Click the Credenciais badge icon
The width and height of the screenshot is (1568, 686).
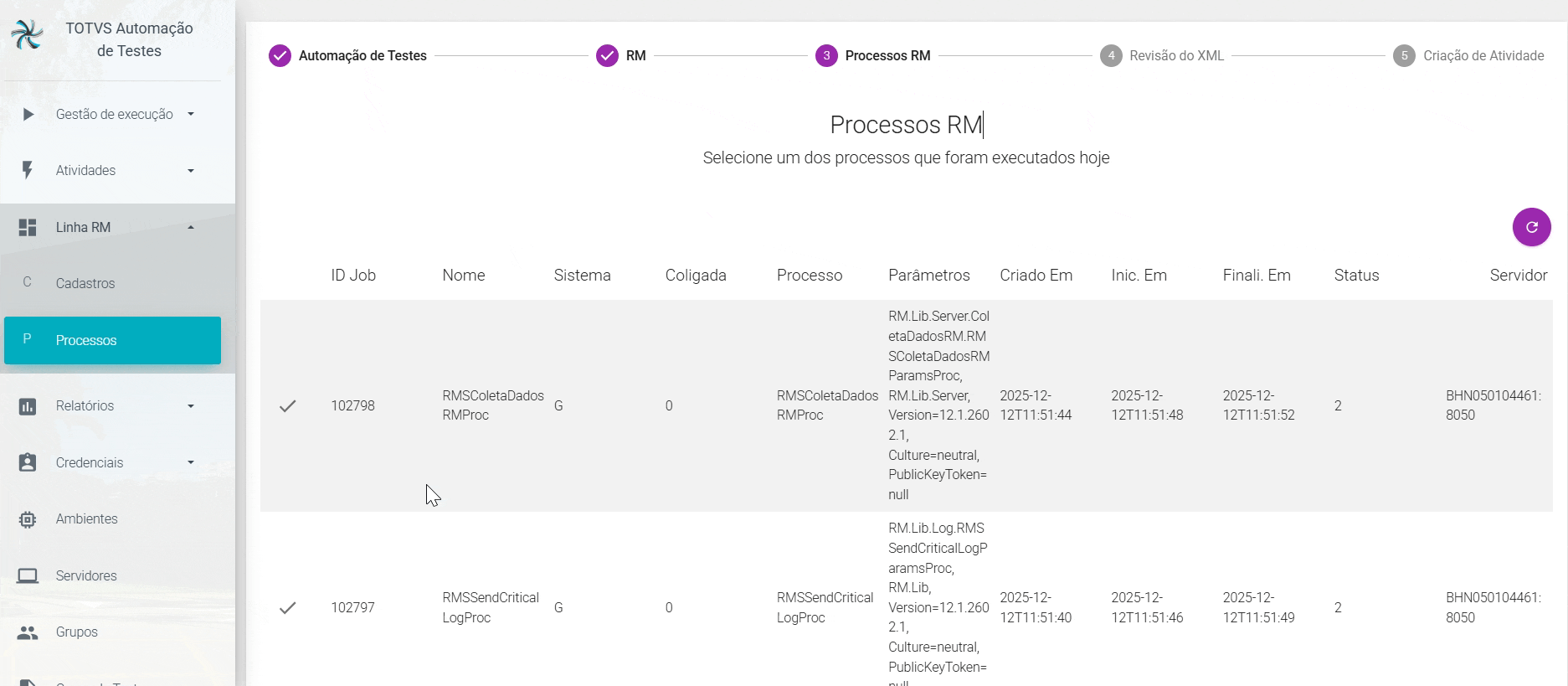pyautogui.click(x=28, y=462)
